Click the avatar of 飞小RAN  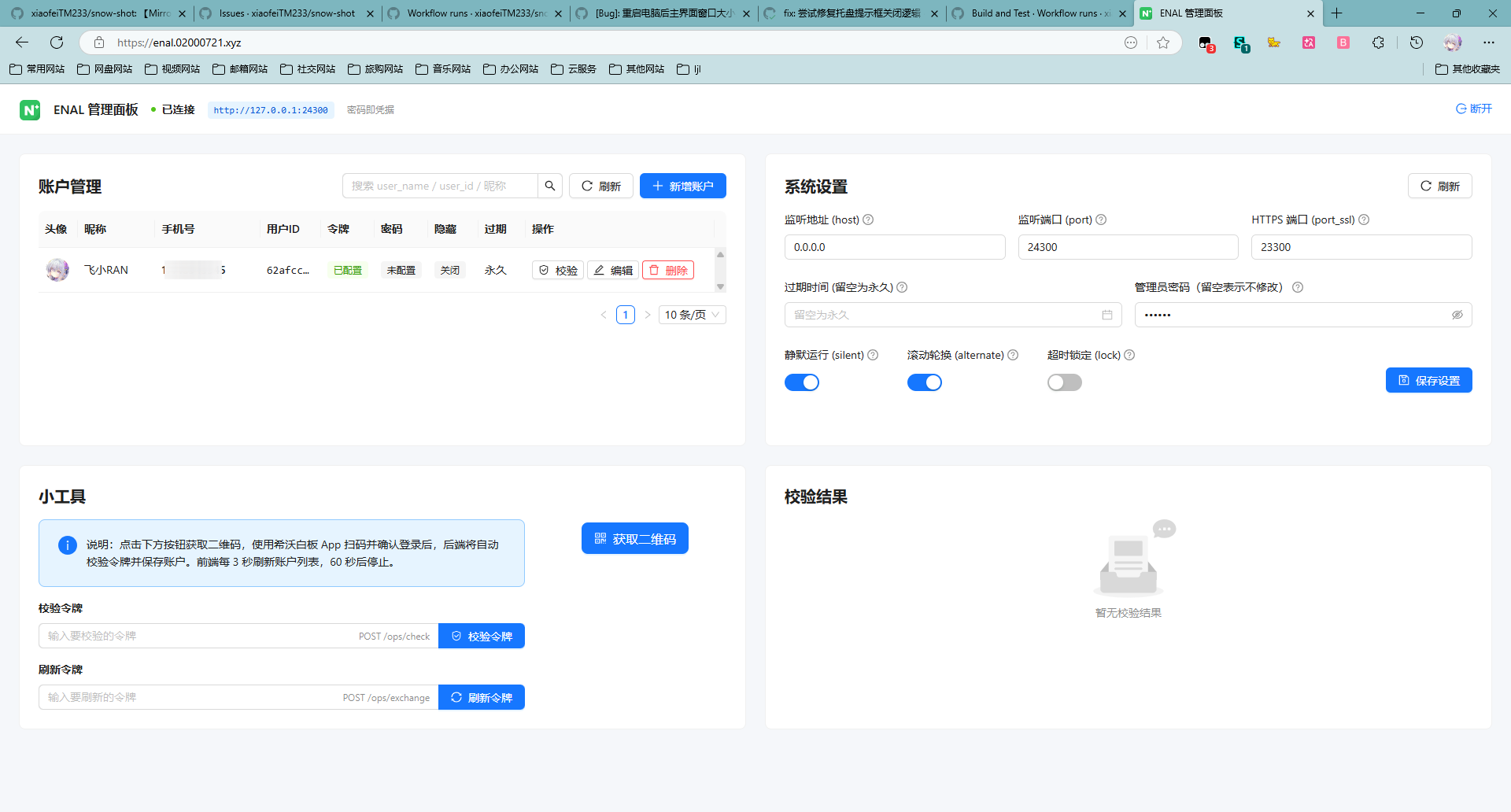point(57,270)
